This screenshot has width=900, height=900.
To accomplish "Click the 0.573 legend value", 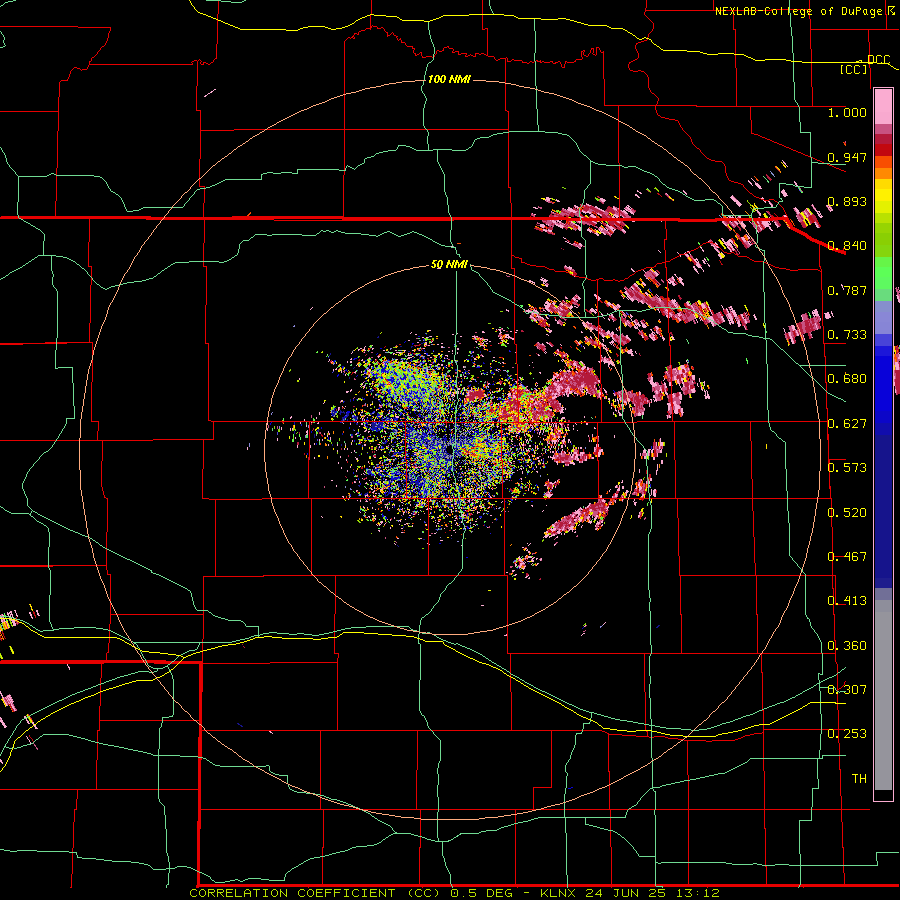I will [x=847, y=468].
